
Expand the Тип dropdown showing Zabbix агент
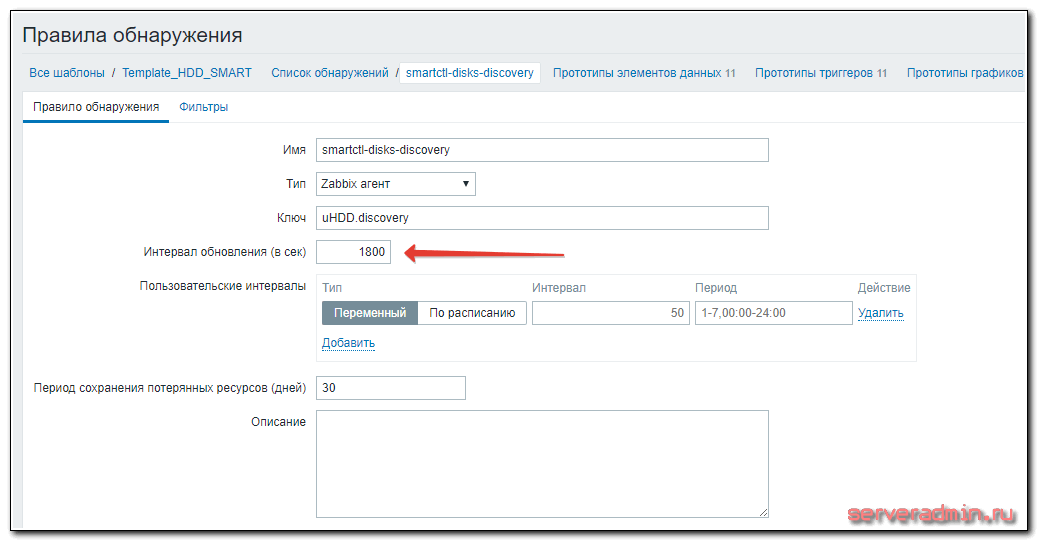coord(396,184)
